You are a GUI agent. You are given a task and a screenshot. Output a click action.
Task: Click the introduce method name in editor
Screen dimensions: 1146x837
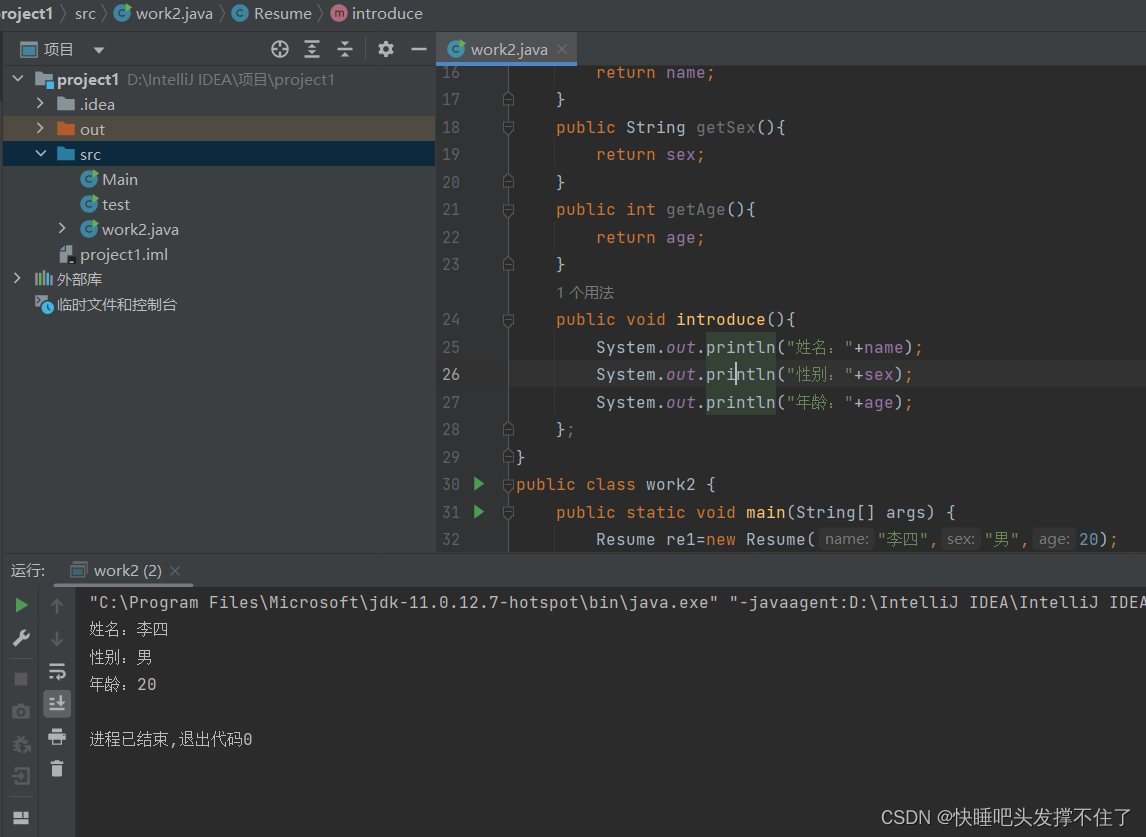tap(720, 319)
